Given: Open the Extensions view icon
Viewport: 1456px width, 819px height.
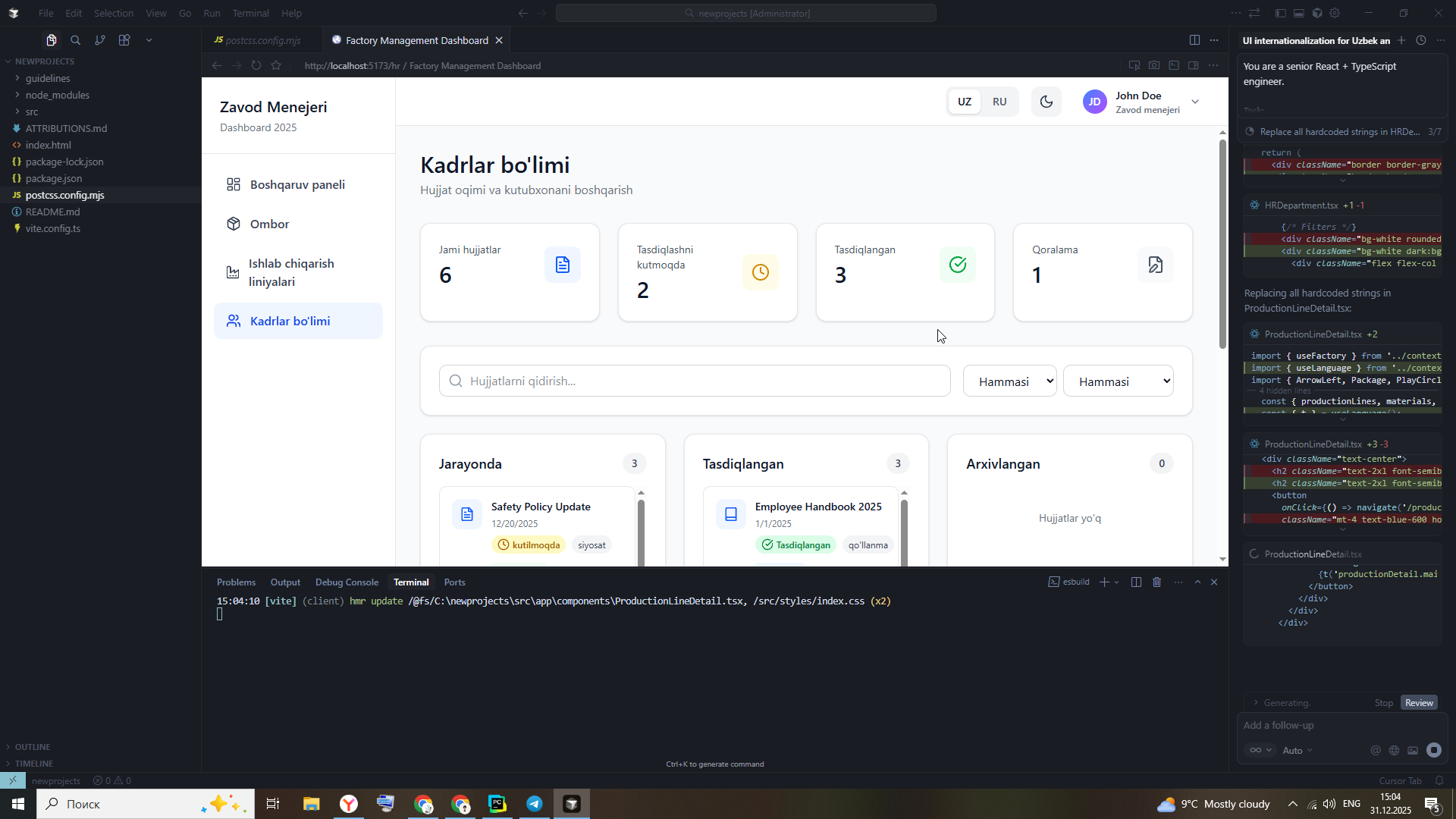Looking at the screenshot, I should [x=124, y=40].
